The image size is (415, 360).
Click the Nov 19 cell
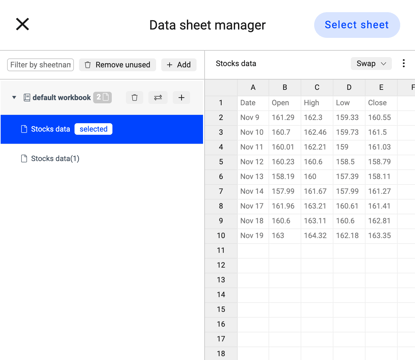point(253,235)
